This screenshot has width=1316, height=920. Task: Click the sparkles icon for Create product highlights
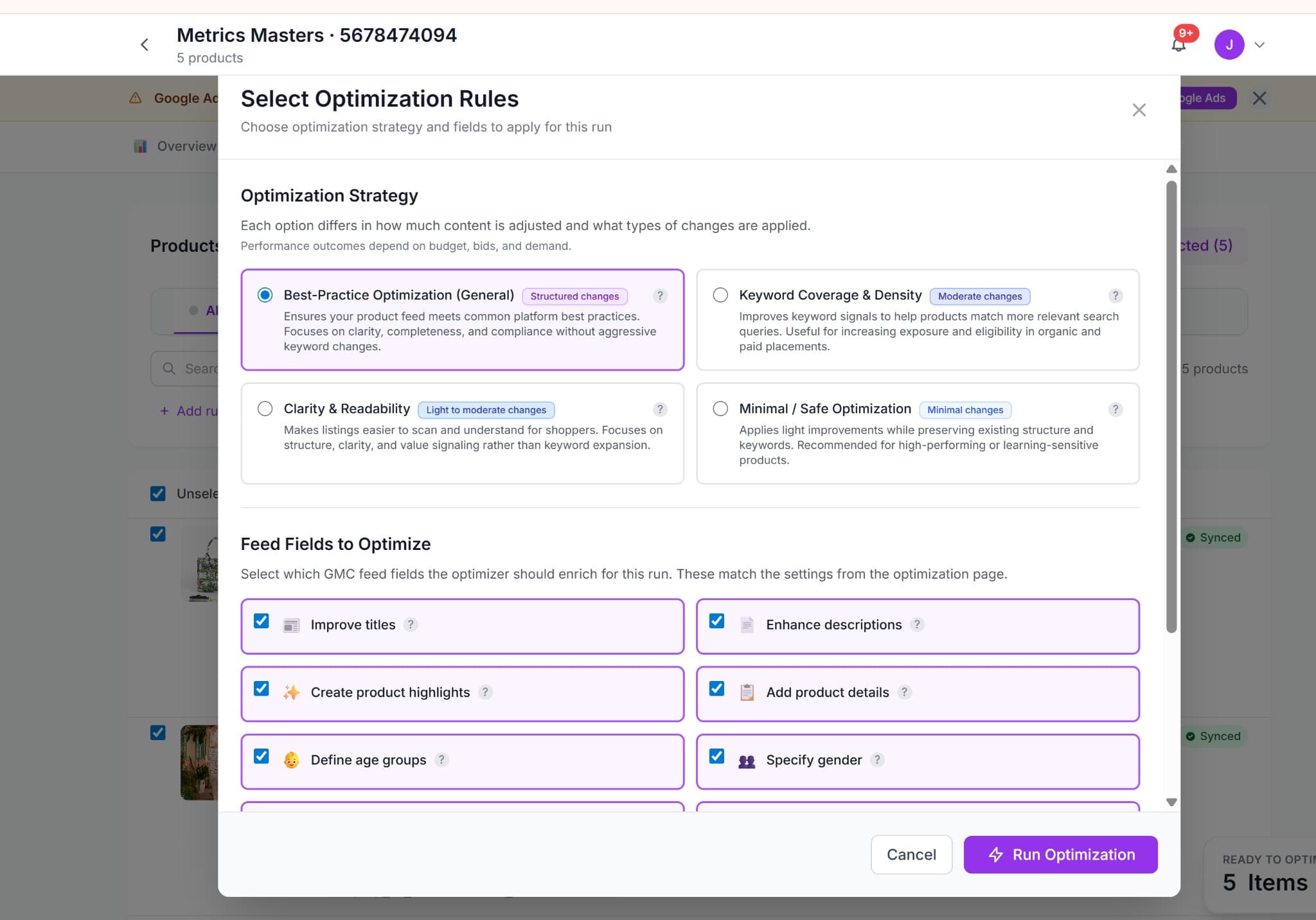tap(291, 693)
